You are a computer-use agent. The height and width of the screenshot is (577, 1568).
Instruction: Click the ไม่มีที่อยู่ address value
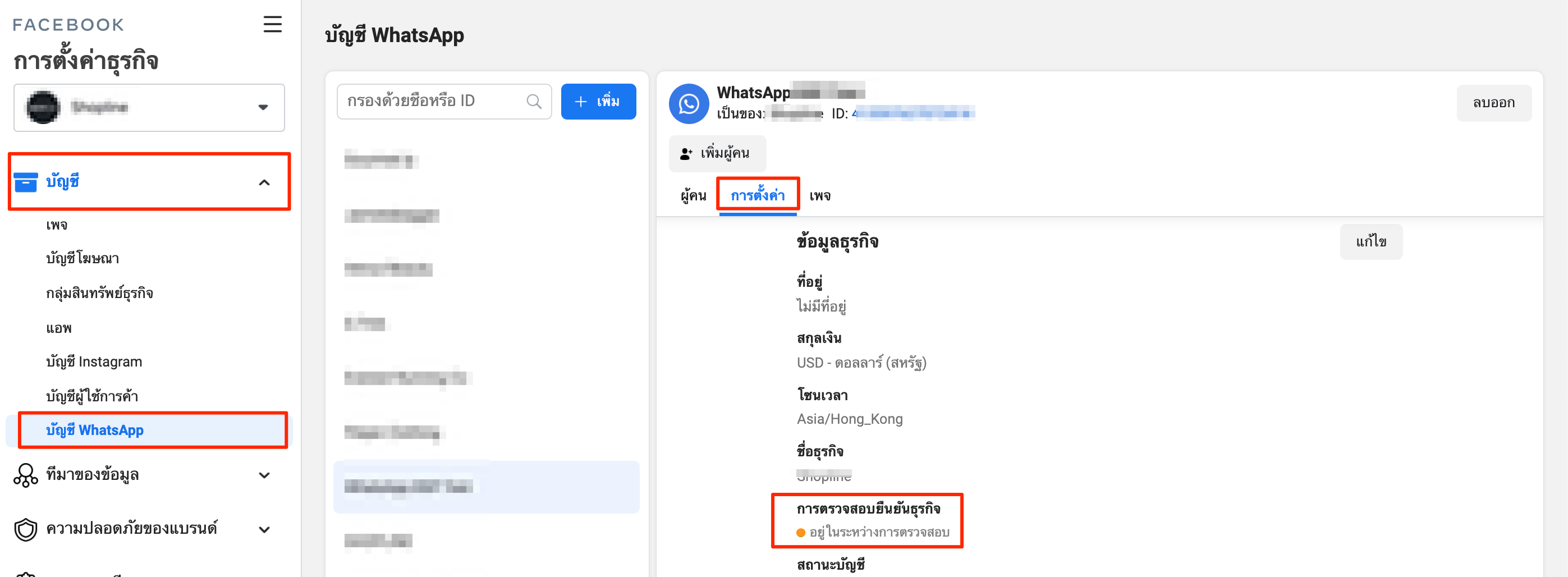(821, 306)
